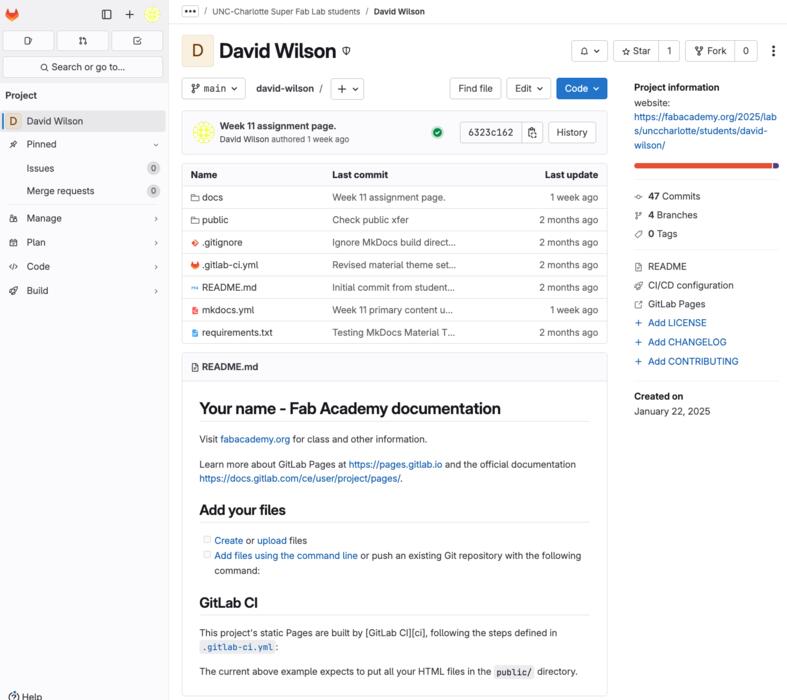The image size is (787, 700).
Task: Open the blue Code dropdown
Action: [x=581, y=89]
